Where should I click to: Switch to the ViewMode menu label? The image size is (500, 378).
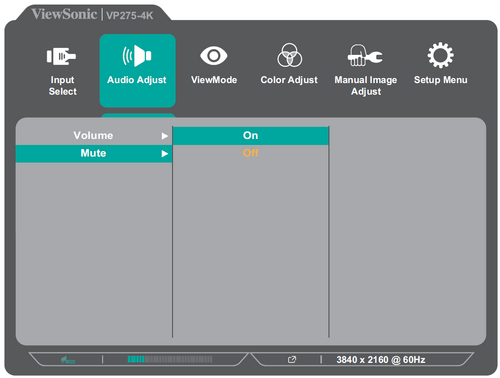point(214,80)
